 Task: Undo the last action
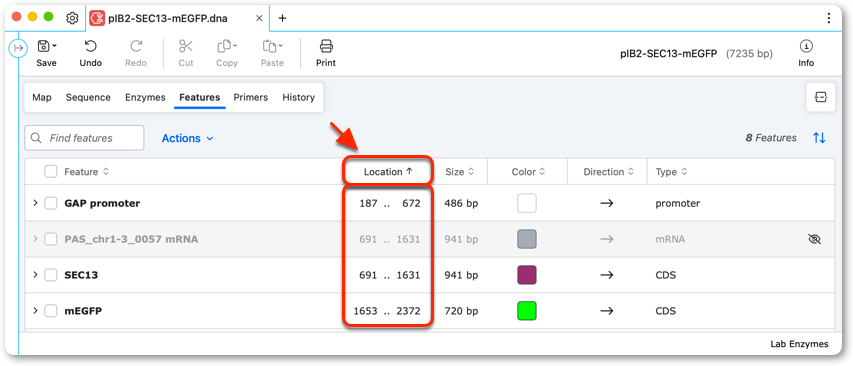[91, 47]
